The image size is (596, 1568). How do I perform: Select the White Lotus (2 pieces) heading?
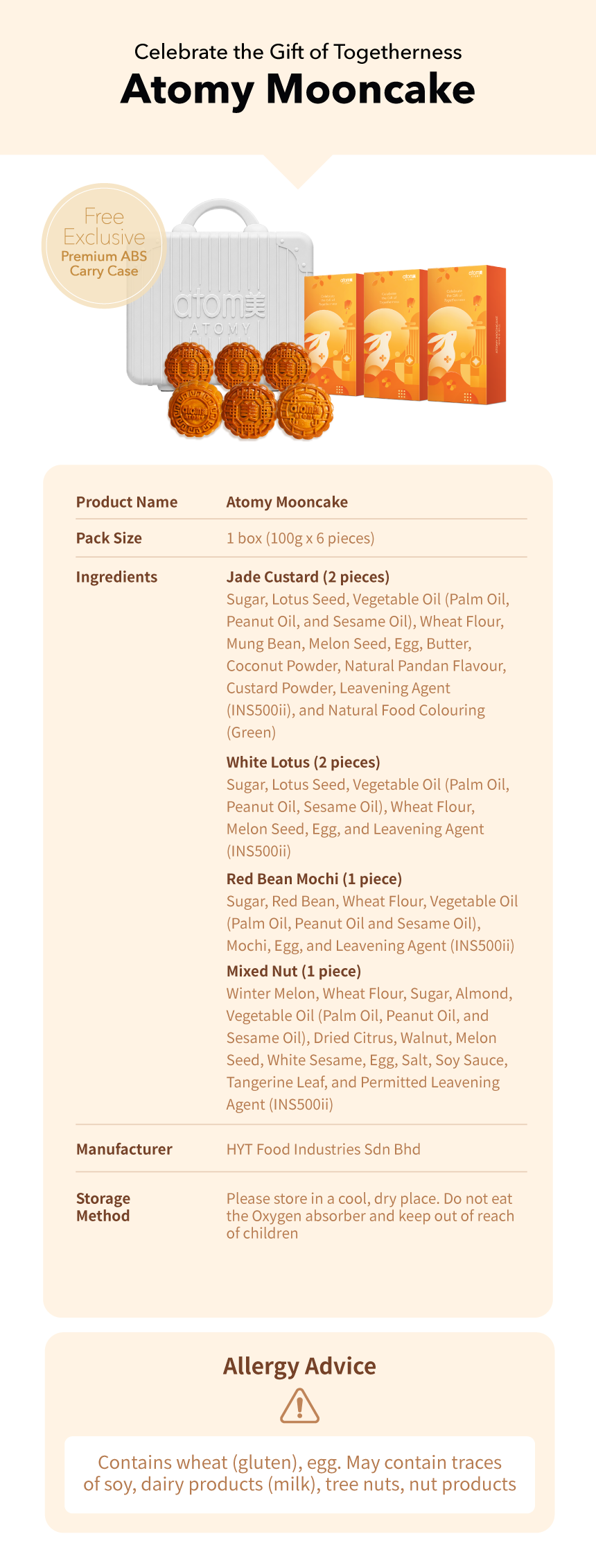pyautogui.click(x=303, y=762)
